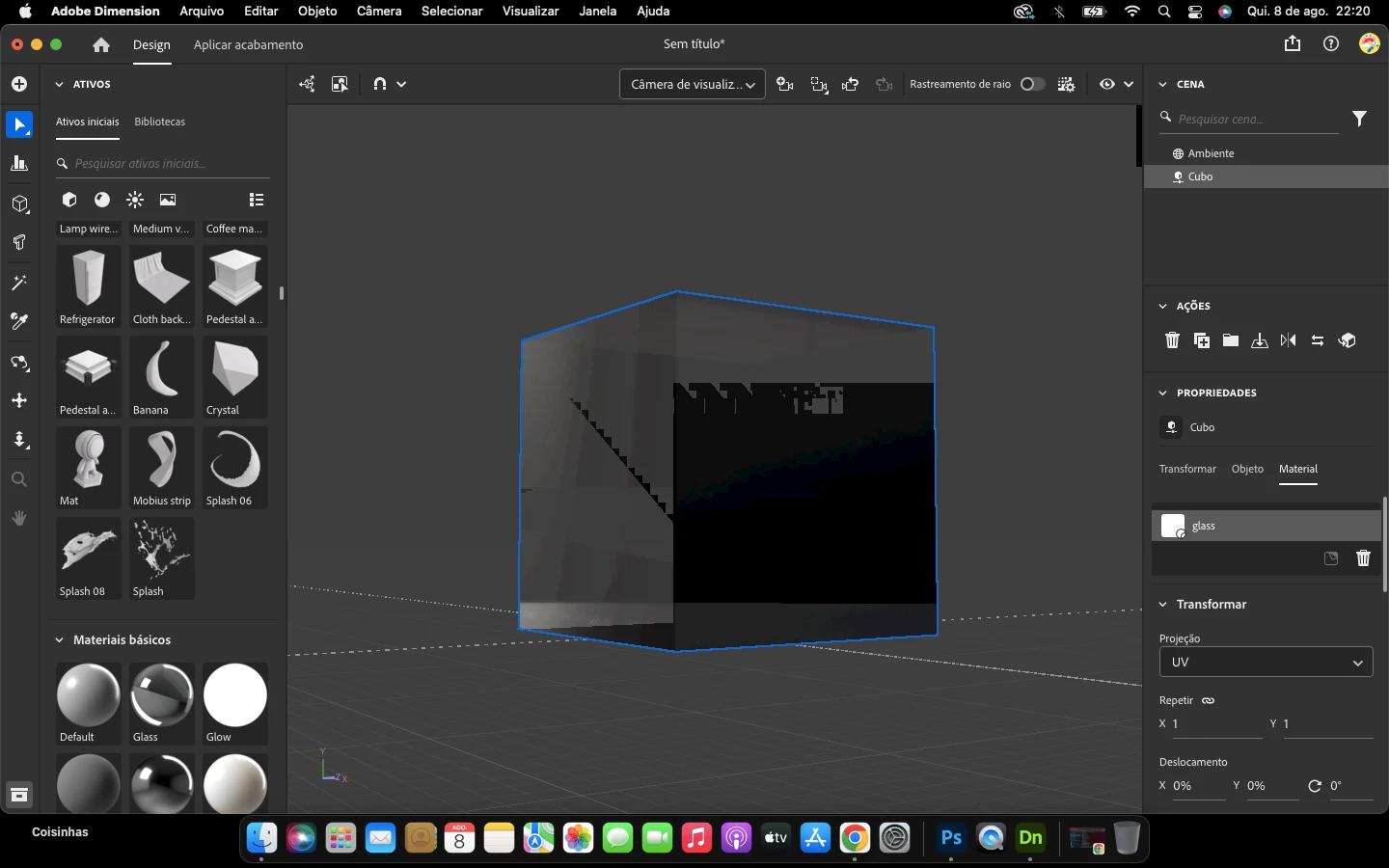Open the Câmera de visualização dropdown
Image resolution: width=1389 pixels, height=868 pixels.
(693, 84)
